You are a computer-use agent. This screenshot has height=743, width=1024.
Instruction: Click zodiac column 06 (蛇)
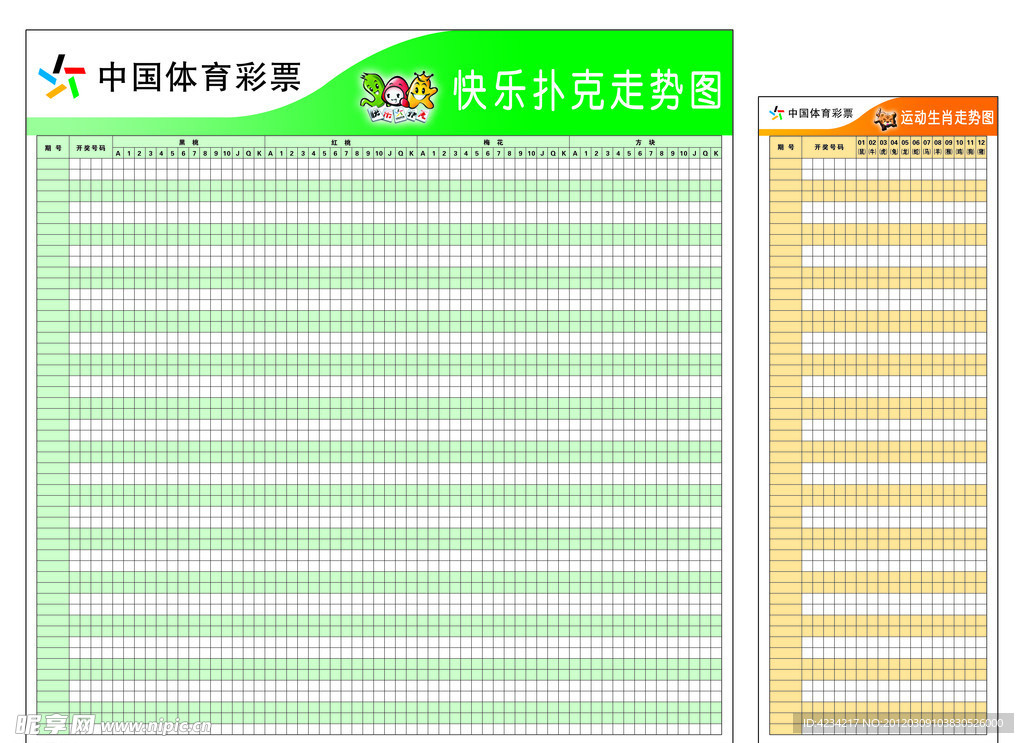click(916, 147)
